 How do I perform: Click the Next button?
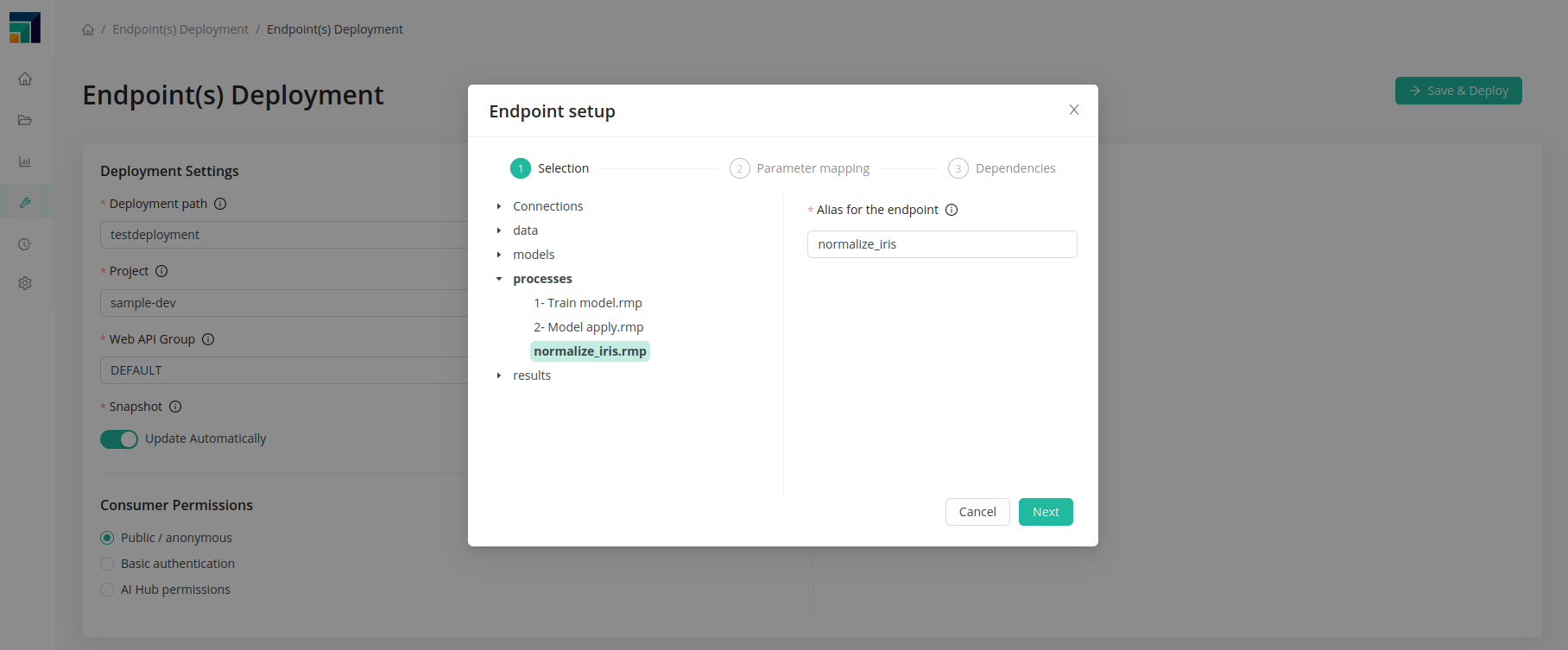1046,512
